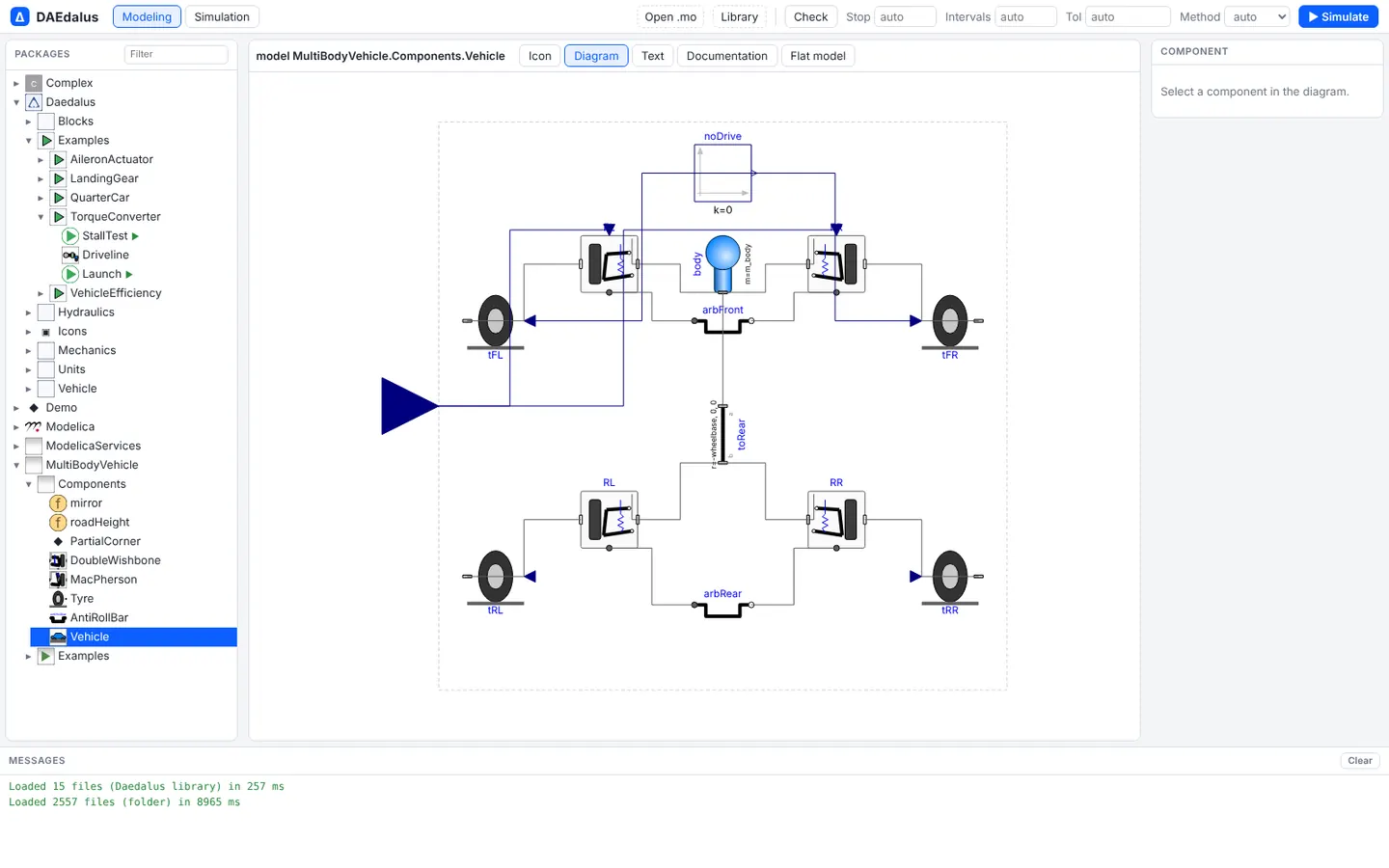Expand the Modelica package
Viewport: 1389px width, 868px height.
(16, 427)
